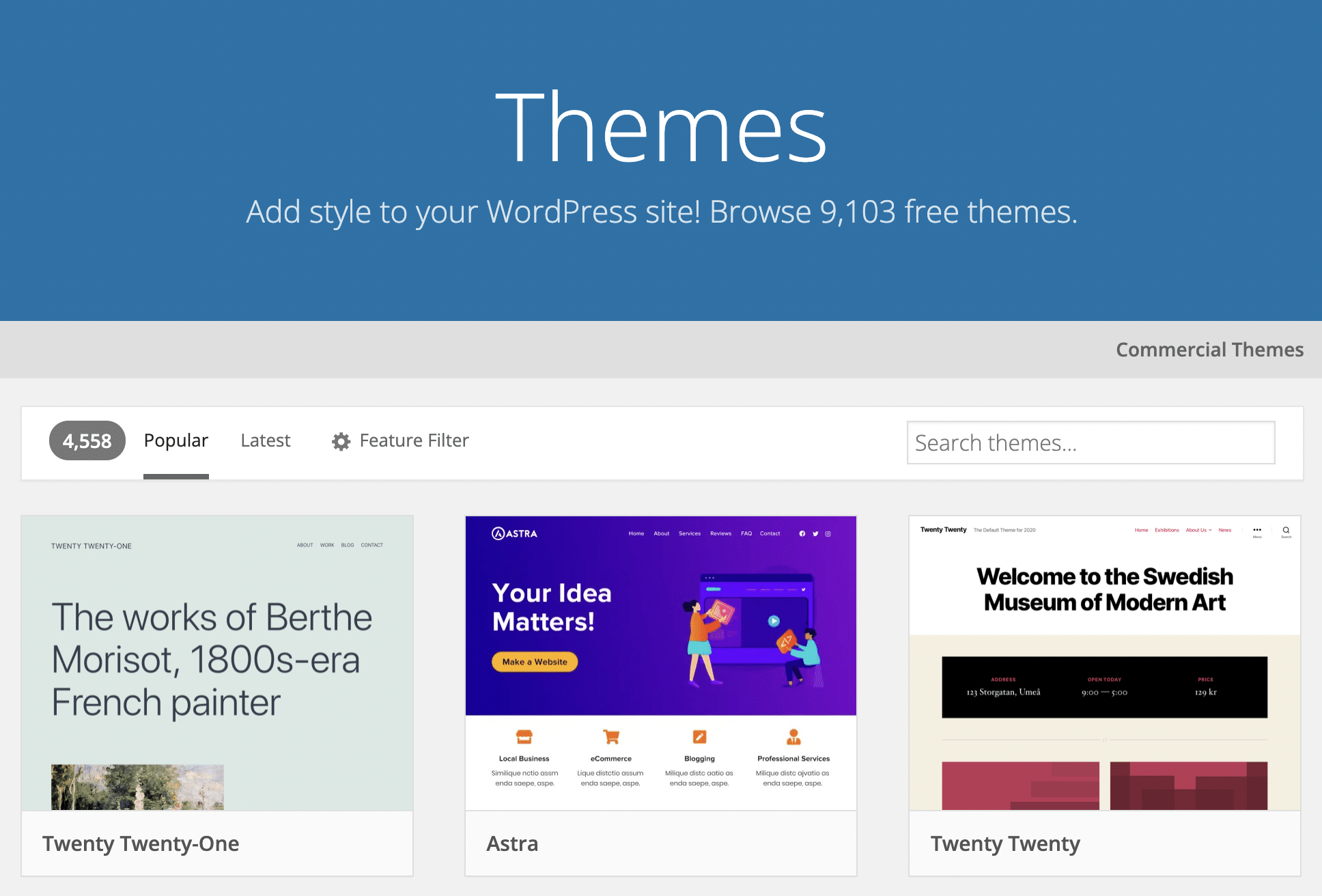The image size is (1322, 896).
Task: Open the Commercial Themes link
Action: tap(1209, 350)
